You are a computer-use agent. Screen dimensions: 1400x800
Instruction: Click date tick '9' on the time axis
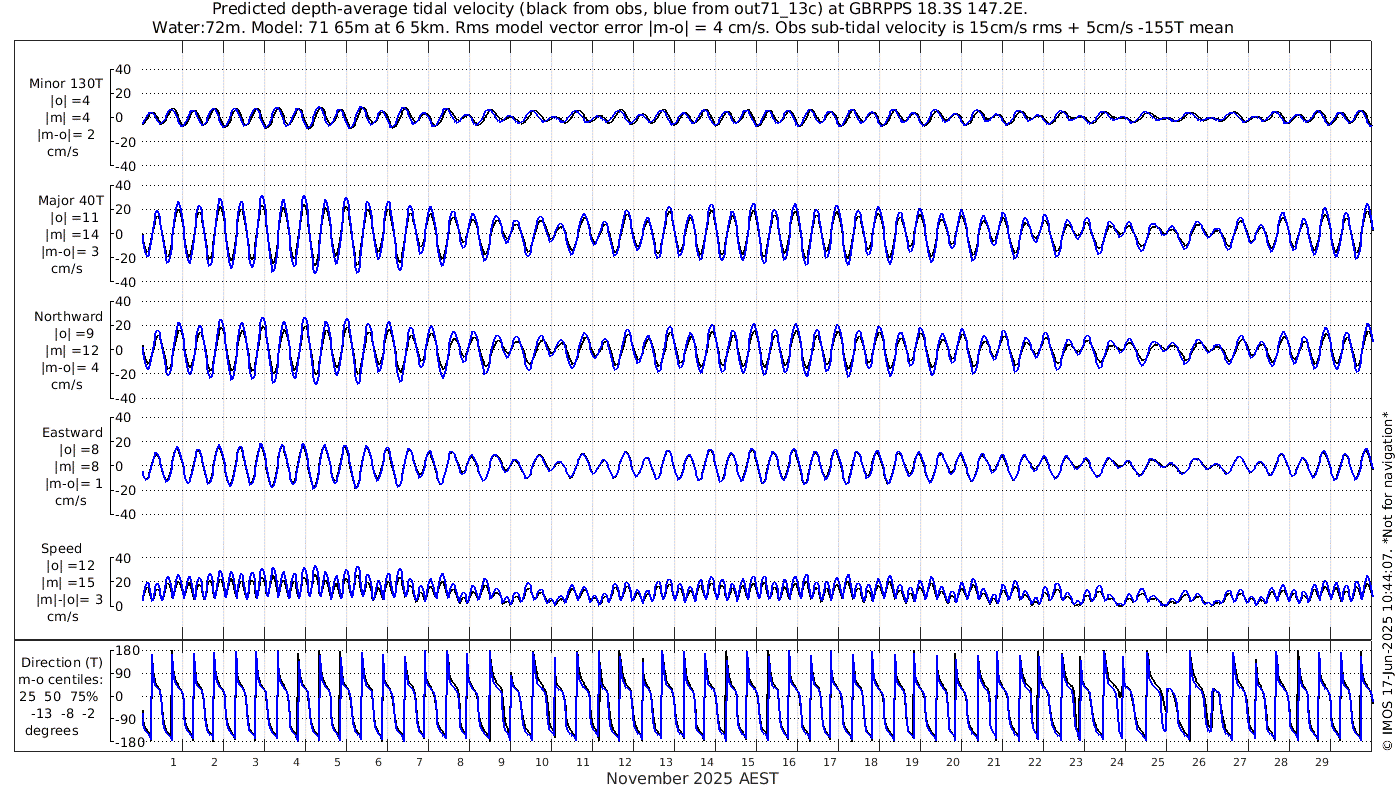pos(501,762)
